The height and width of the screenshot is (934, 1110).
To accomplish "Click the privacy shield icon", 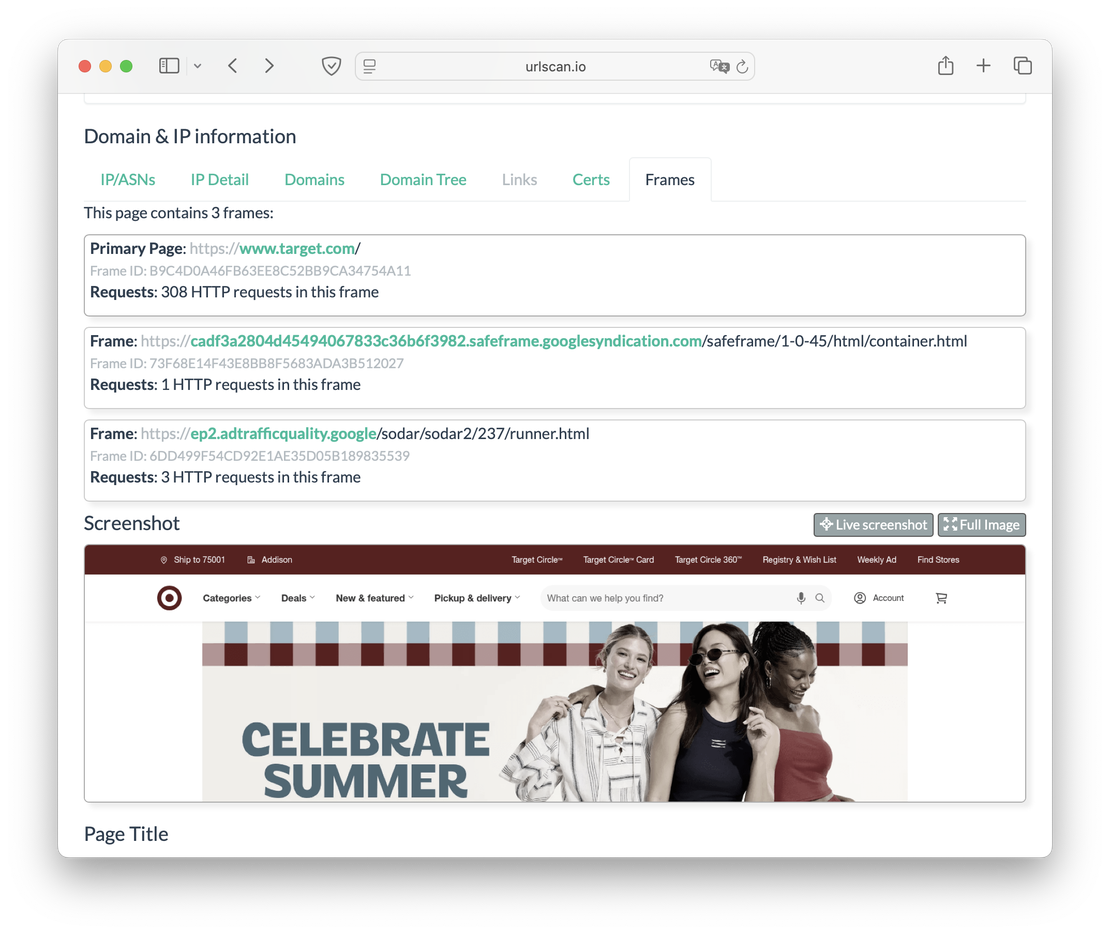I will tap(331, 65).
